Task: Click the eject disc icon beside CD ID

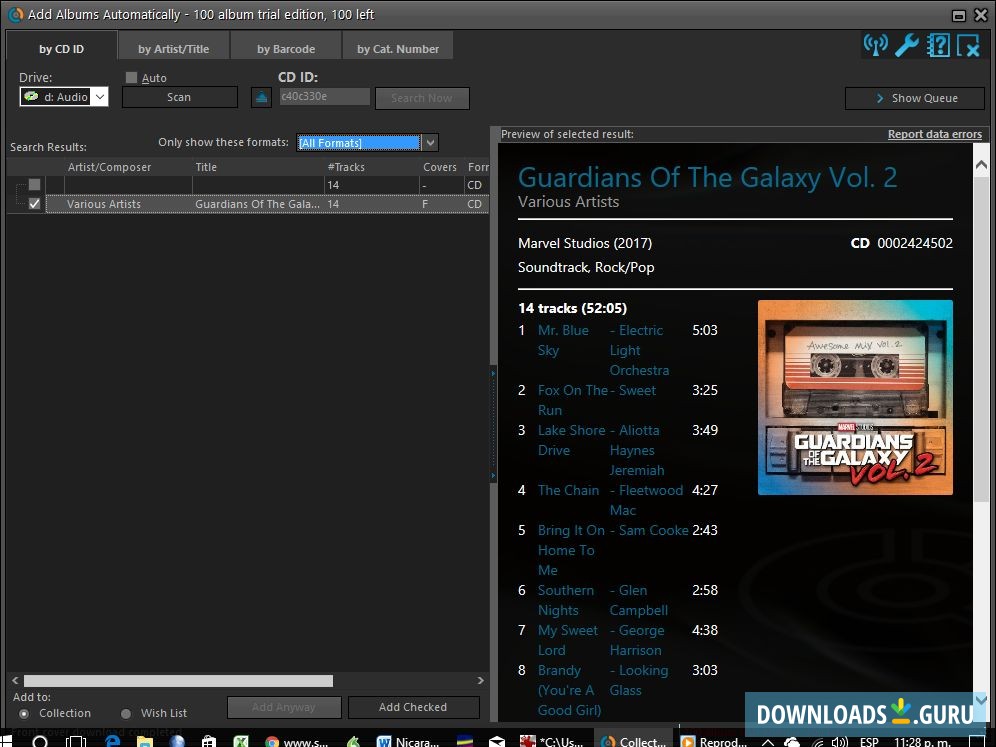Action: pyautogui.click(x=260, y=97)
